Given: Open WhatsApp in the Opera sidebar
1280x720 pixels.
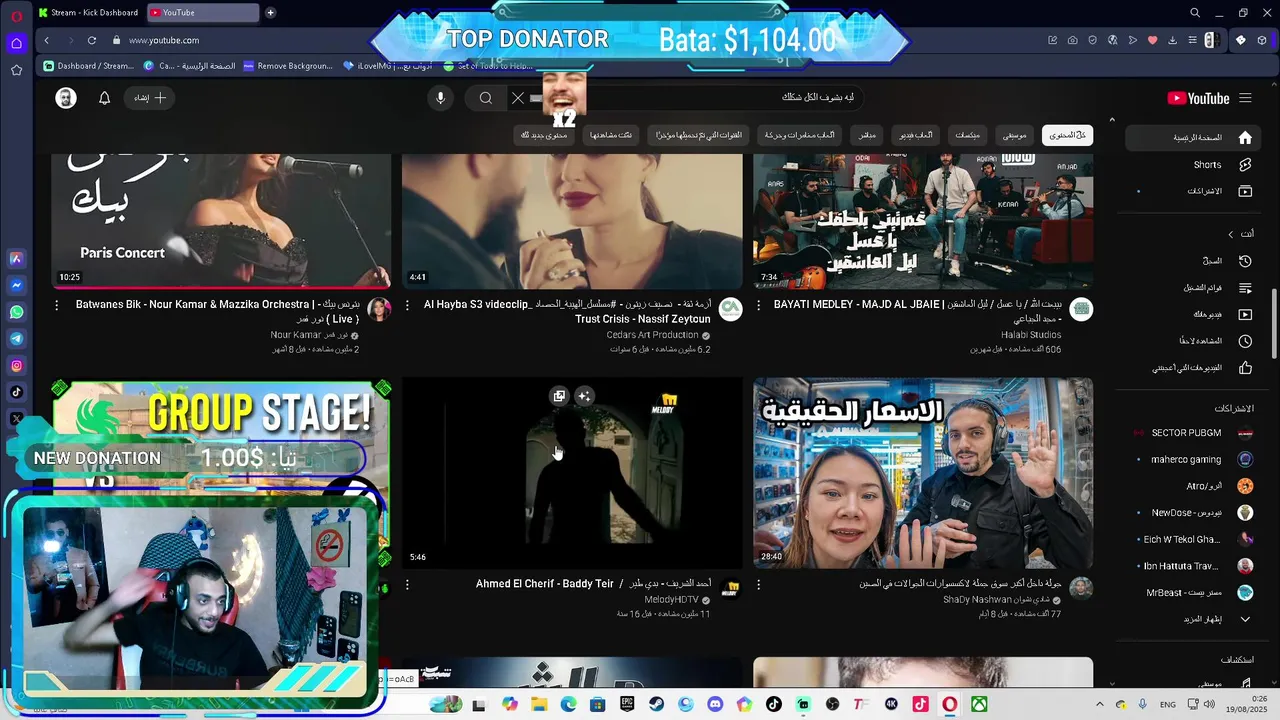Looking at the screenshot, I should pyautogui.click(x=16, y=312).
